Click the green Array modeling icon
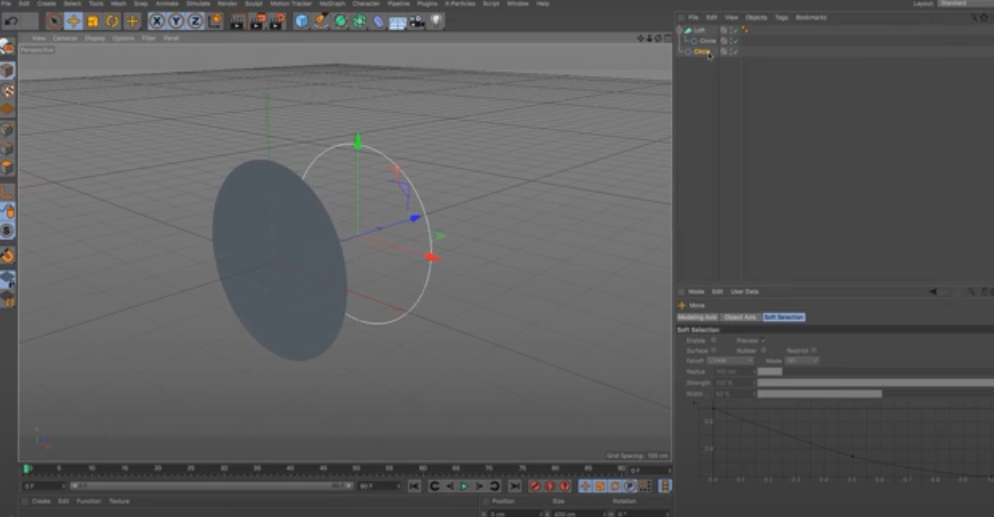The image size is (994, 517). point(359,22)
